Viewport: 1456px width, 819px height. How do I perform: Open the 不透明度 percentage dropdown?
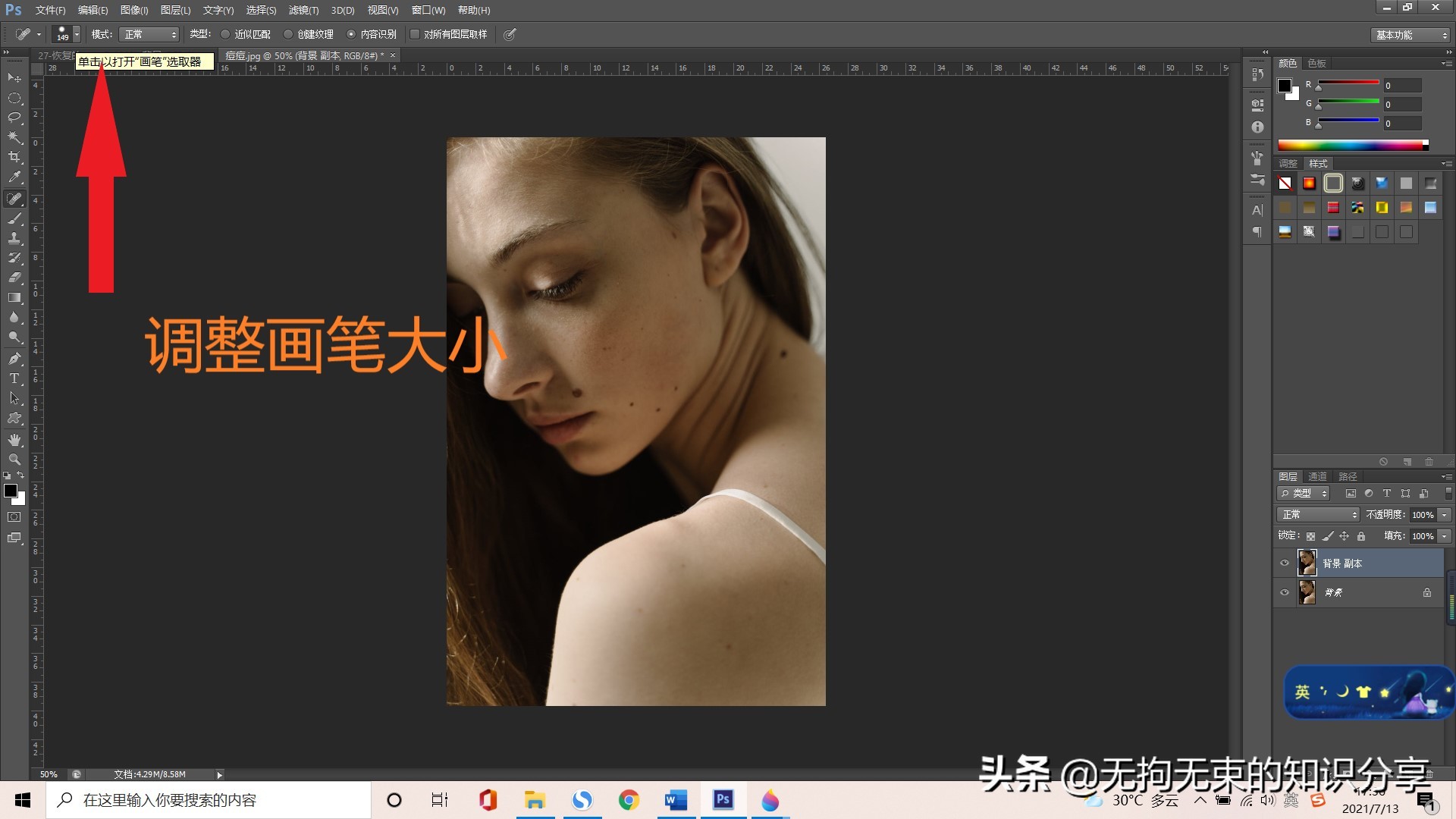pos(1445,516)
